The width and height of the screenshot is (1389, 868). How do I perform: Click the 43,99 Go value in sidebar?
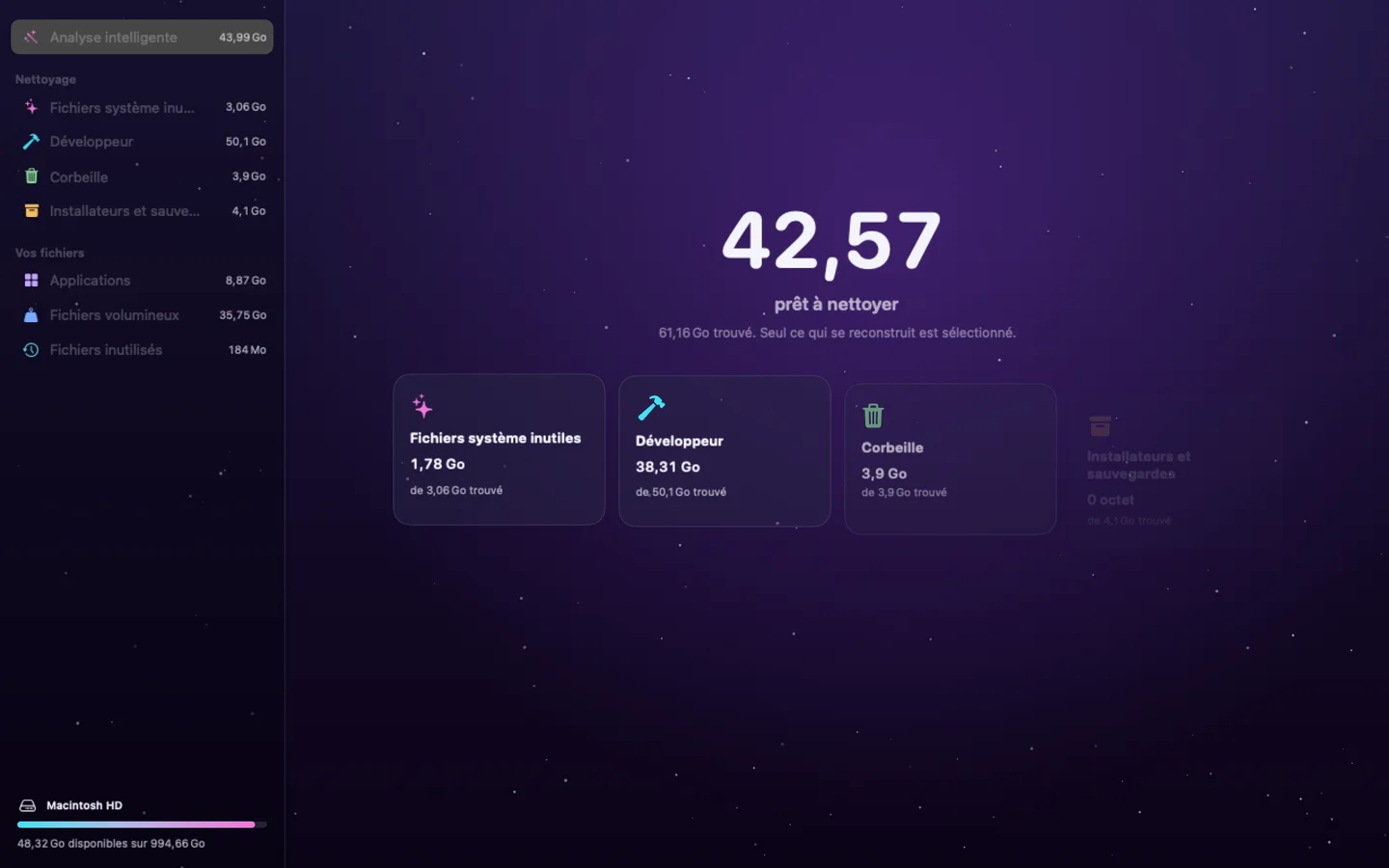[x=242, y=38]
